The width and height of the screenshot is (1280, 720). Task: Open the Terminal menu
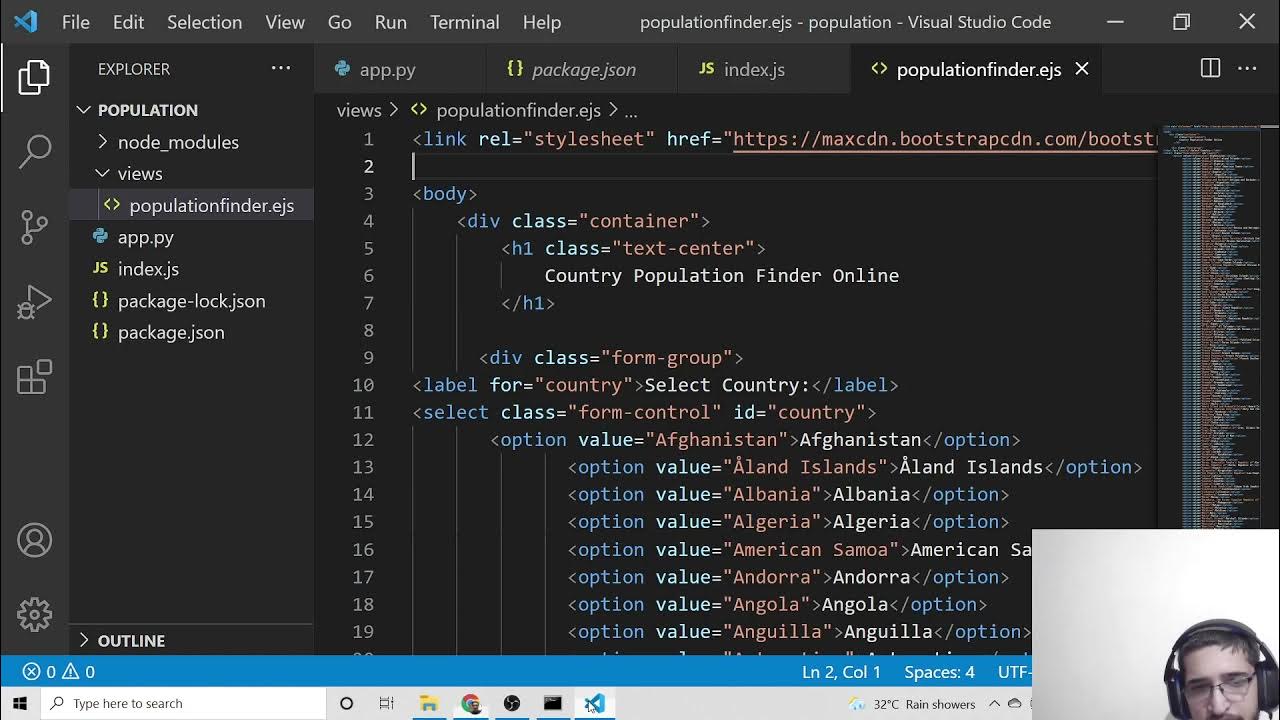[x=464, y=22]
